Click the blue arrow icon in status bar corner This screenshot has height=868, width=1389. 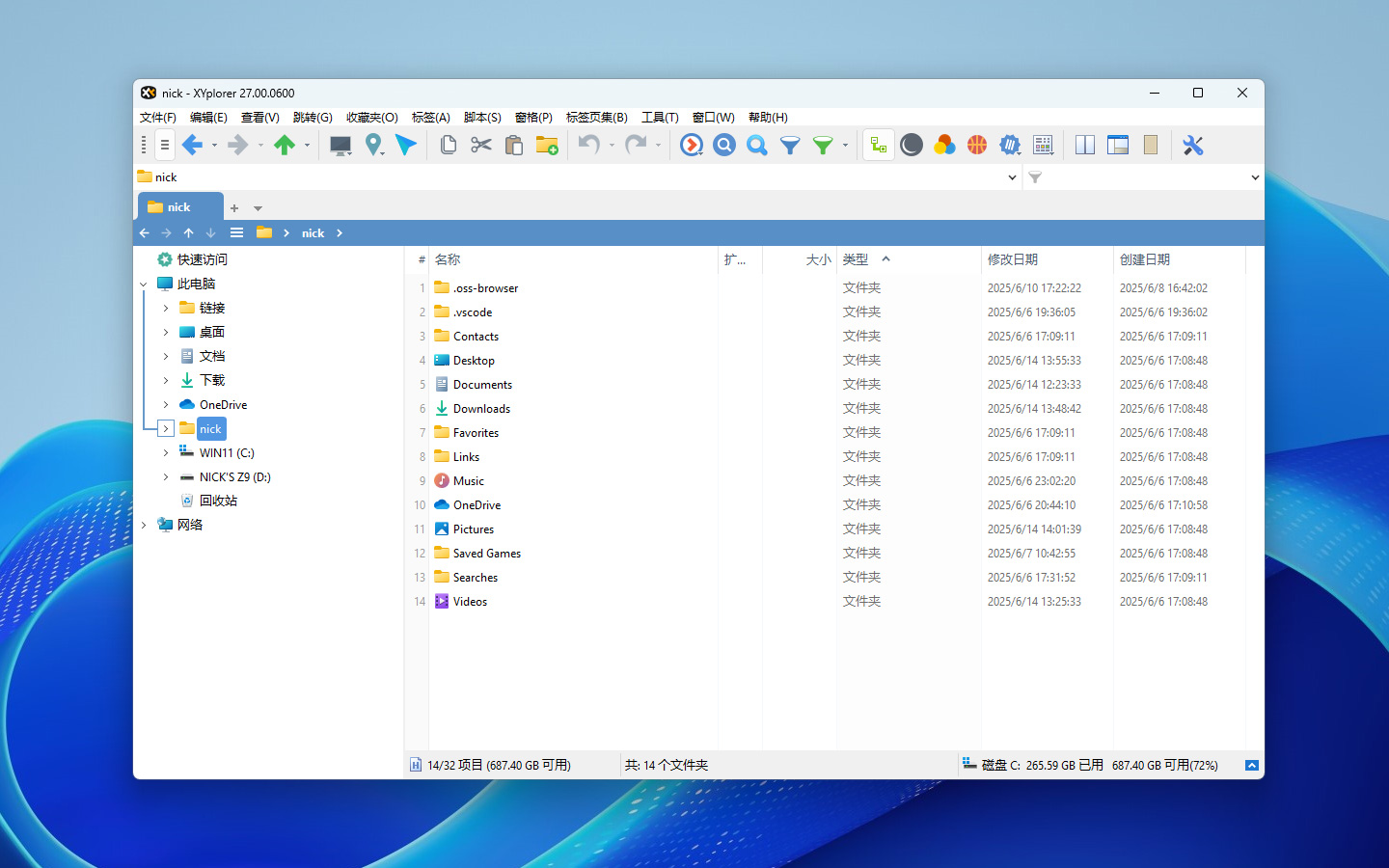(x=1252, y=765)
